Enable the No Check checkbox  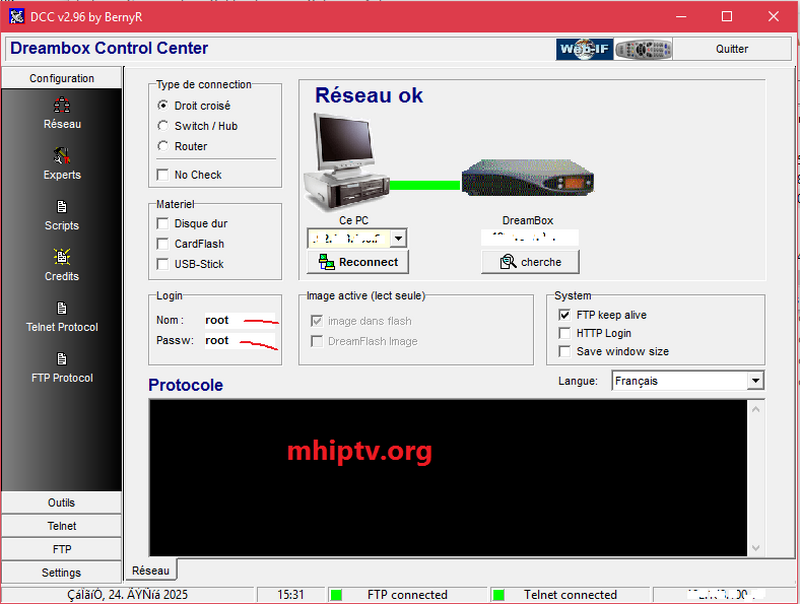click(163, 174)
